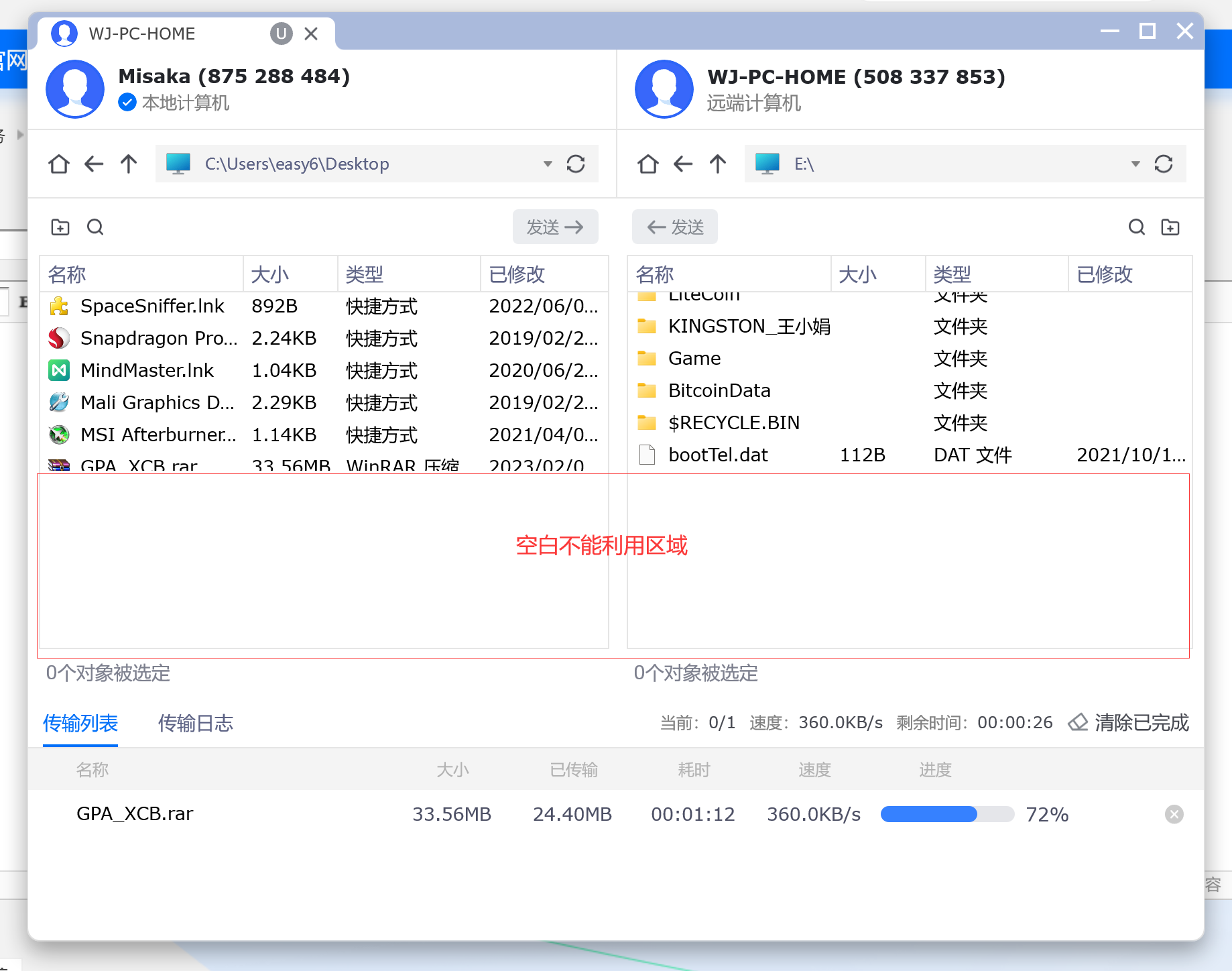Image resolution: width=1232 pixels, height=971 pixels.
Task: Click the U badge on session tab
Action: (x=282, y=34)
